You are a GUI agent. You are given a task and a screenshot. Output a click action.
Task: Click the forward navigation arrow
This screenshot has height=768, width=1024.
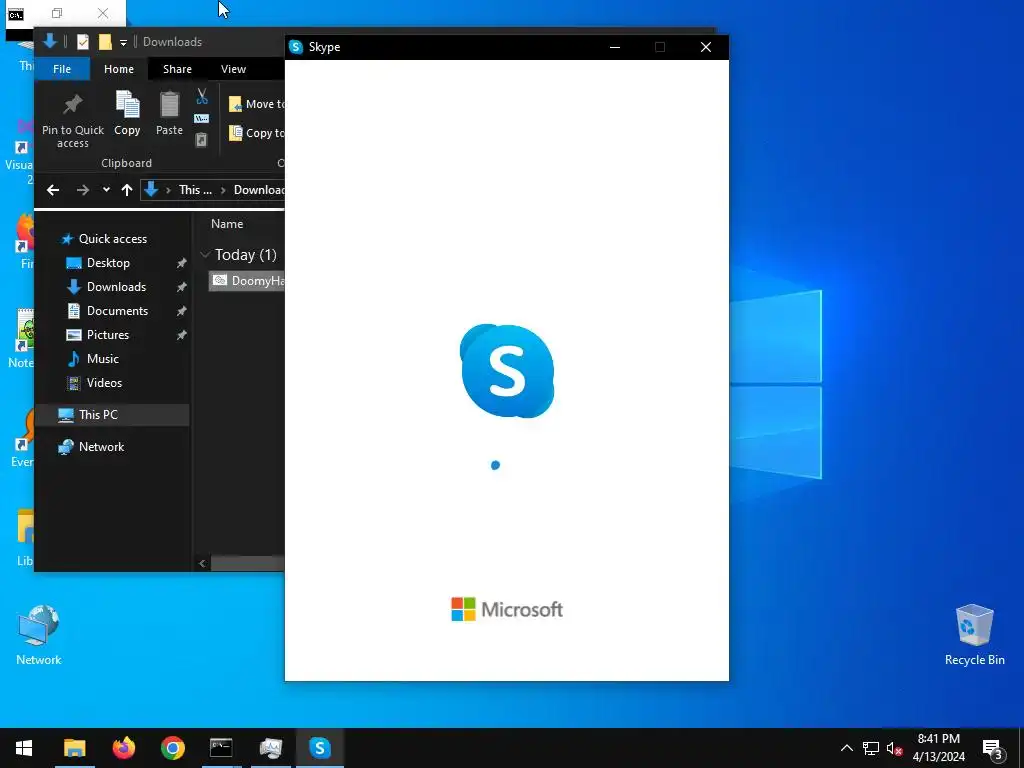pos(82,190)
